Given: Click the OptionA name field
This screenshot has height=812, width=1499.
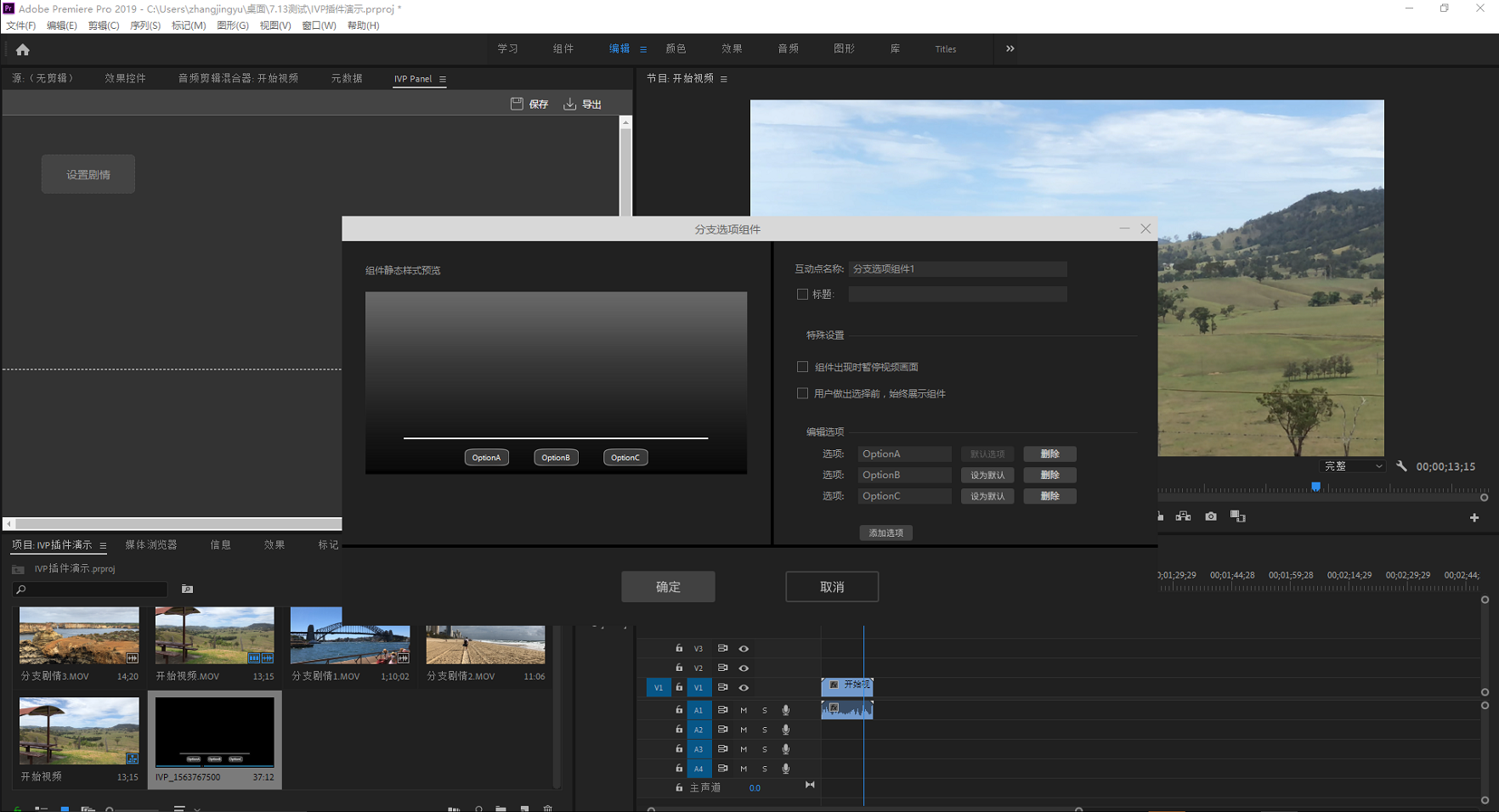Looking at the screenshot, I should coord(904,454).
